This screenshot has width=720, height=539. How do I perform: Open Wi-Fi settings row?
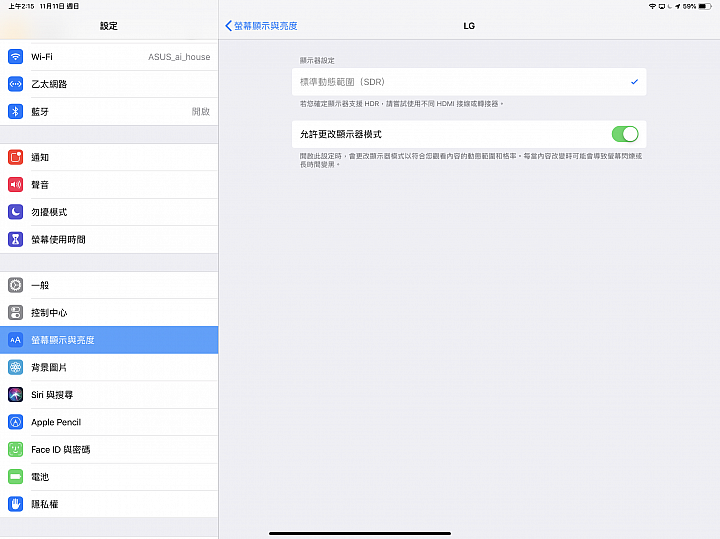tap(109, 57)
